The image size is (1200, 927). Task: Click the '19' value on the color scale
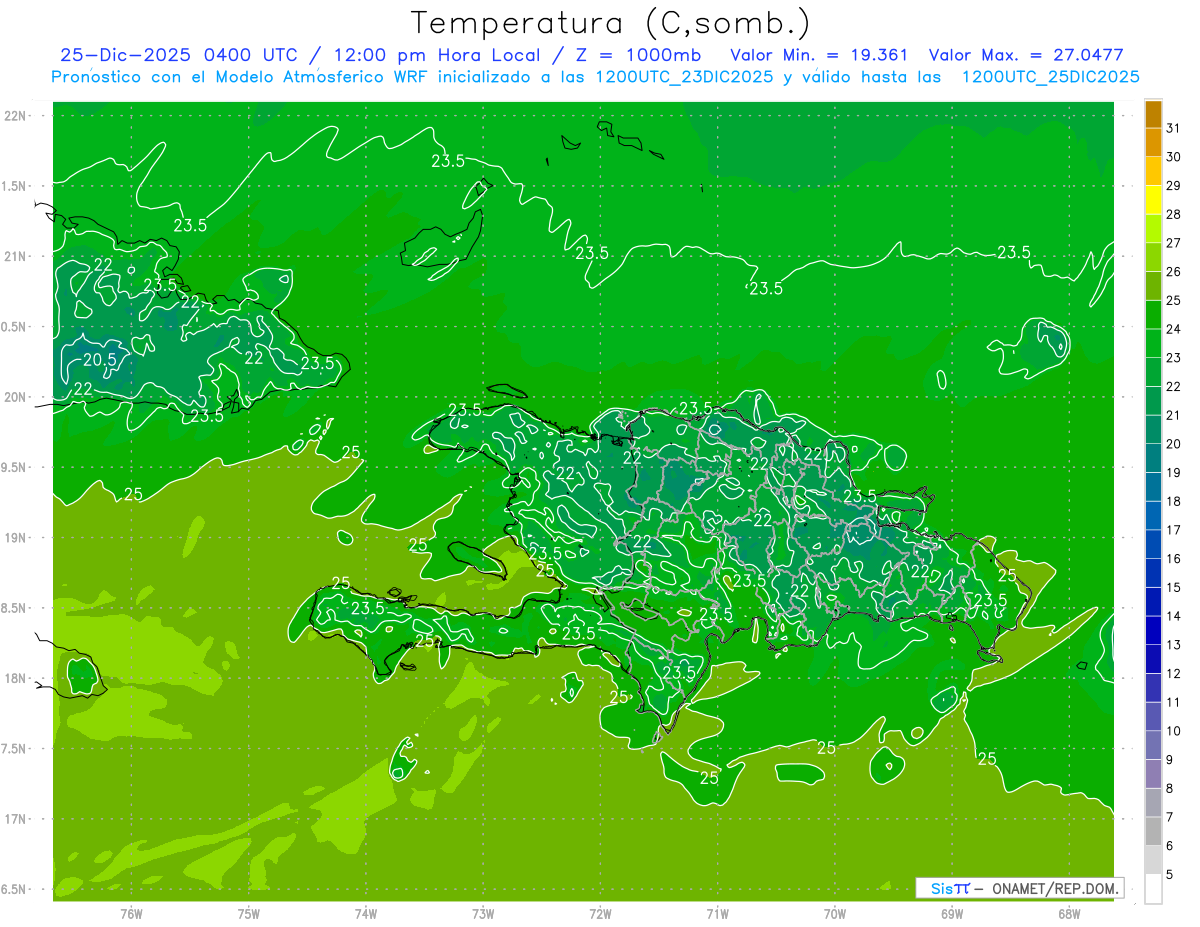tap(1174, 472)
